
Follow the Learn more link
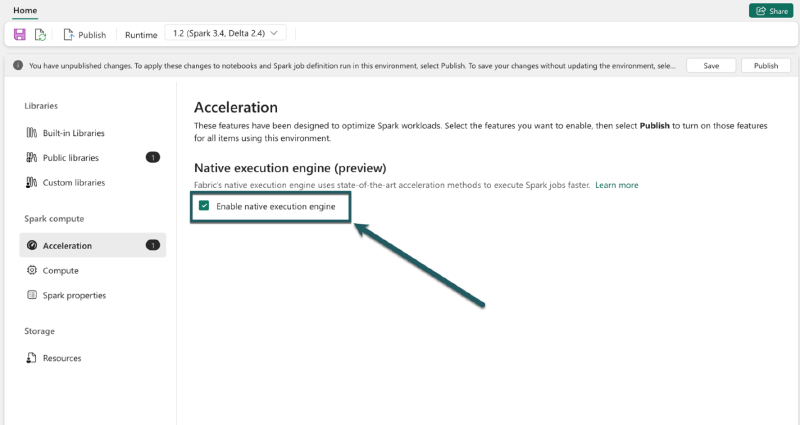click(616, 185)
